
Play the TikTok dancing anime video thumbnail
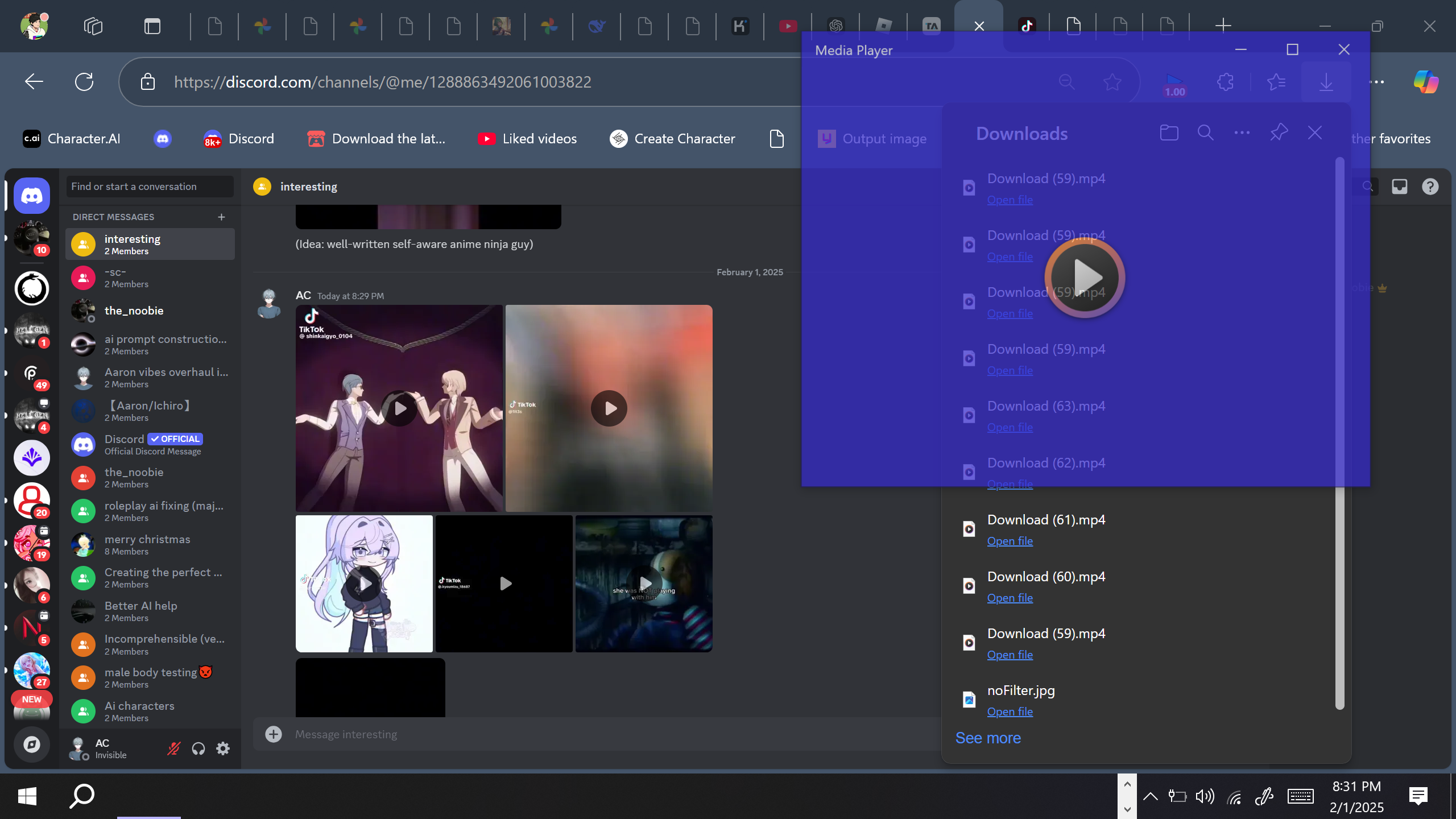coord(400,408)
